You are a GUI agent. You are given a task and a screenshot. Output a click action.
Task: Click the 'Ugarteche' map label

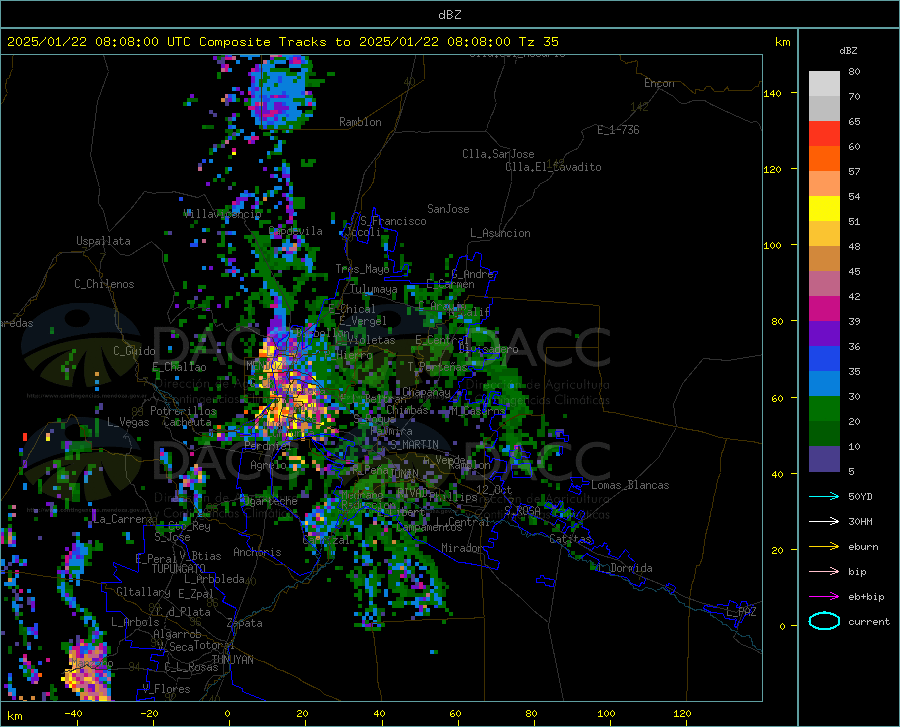click(271, 501)
